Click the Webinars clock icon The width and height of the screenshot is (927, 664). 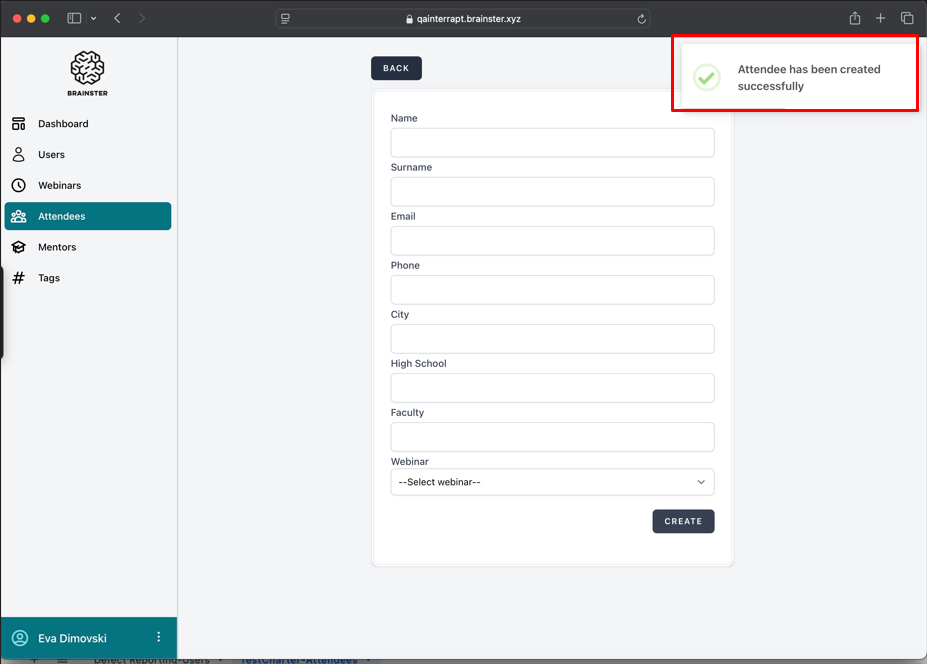pos(18,186)
